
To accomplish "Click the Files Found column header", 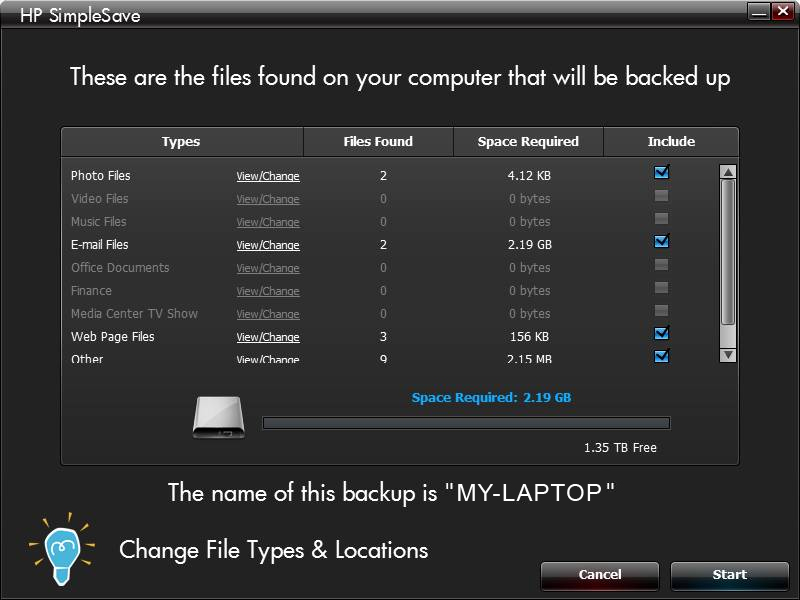I will click(x=378, y=142).
